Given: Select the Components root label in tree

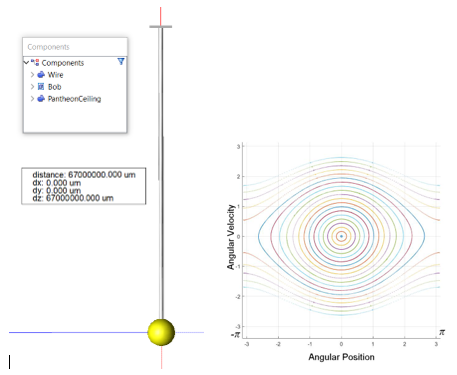Looking at the screenshot, I should click(x=63, y=63).
